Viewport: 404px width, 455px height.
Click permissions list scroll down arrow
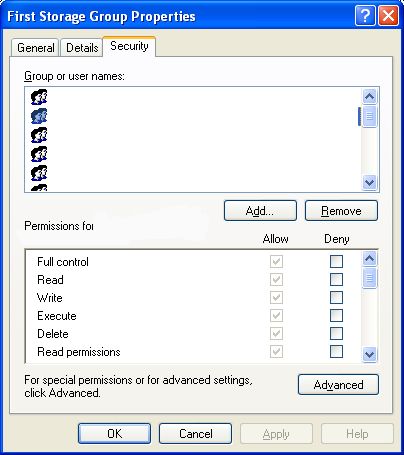[x=369, y=354]
